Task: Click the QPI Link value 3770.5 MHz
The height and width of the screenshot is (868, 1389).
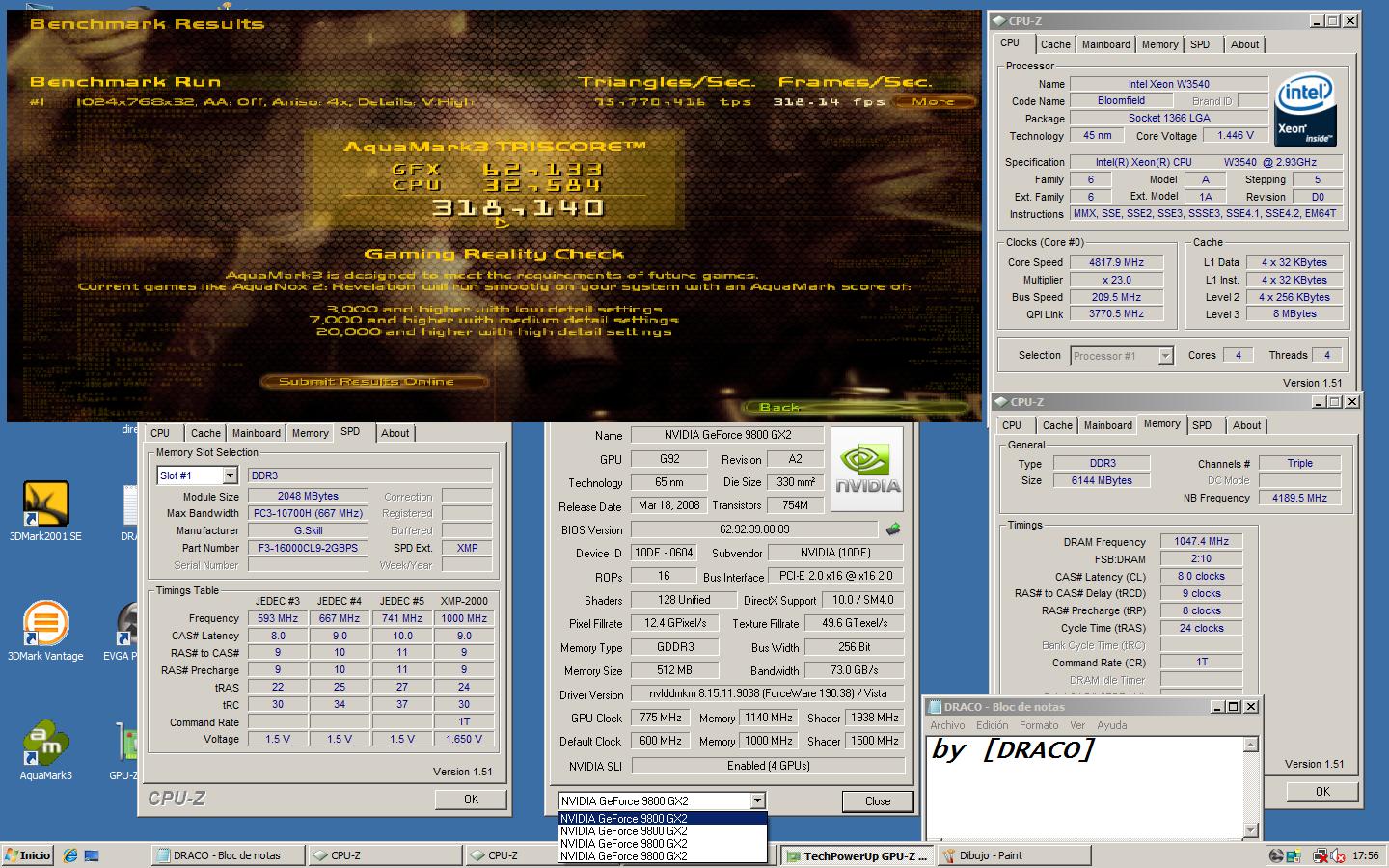Action: [1116, 313]
